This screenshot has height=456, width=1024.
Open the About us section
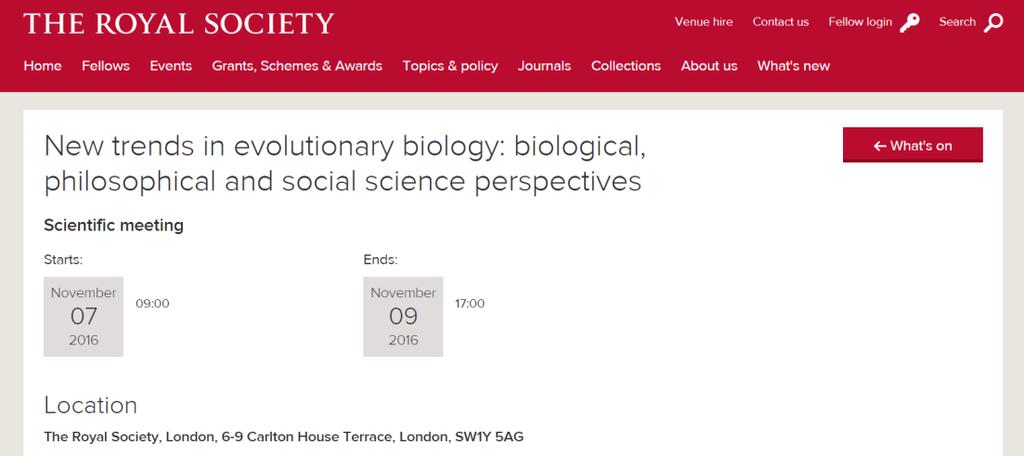pyautogui.click(x=709, y=66)
